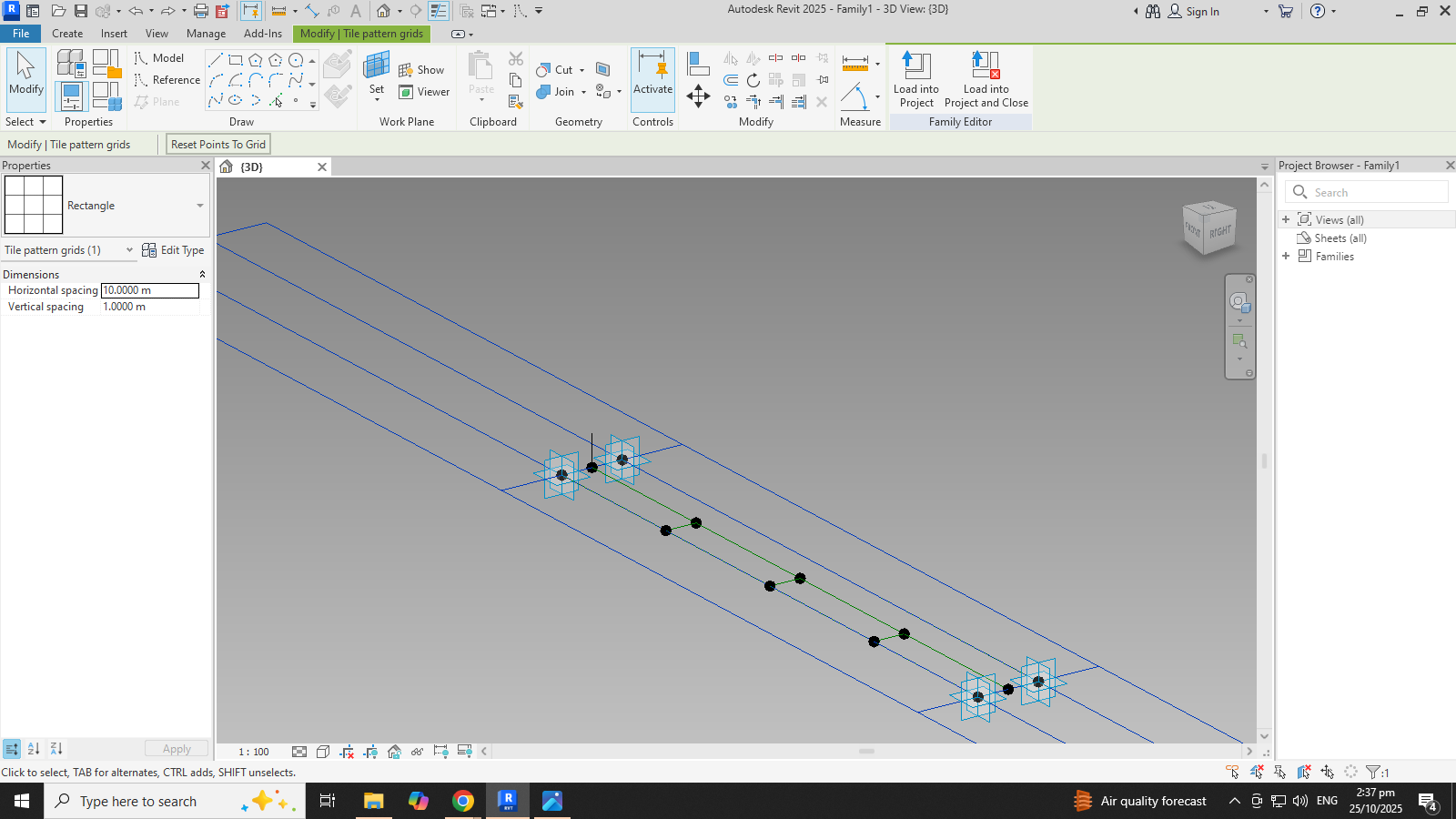The height and width of the screenshot is (819, 1456).
Task: Toggle the Visual Style control in view bar
Action: pyautogui.click(x=323, y=752)
